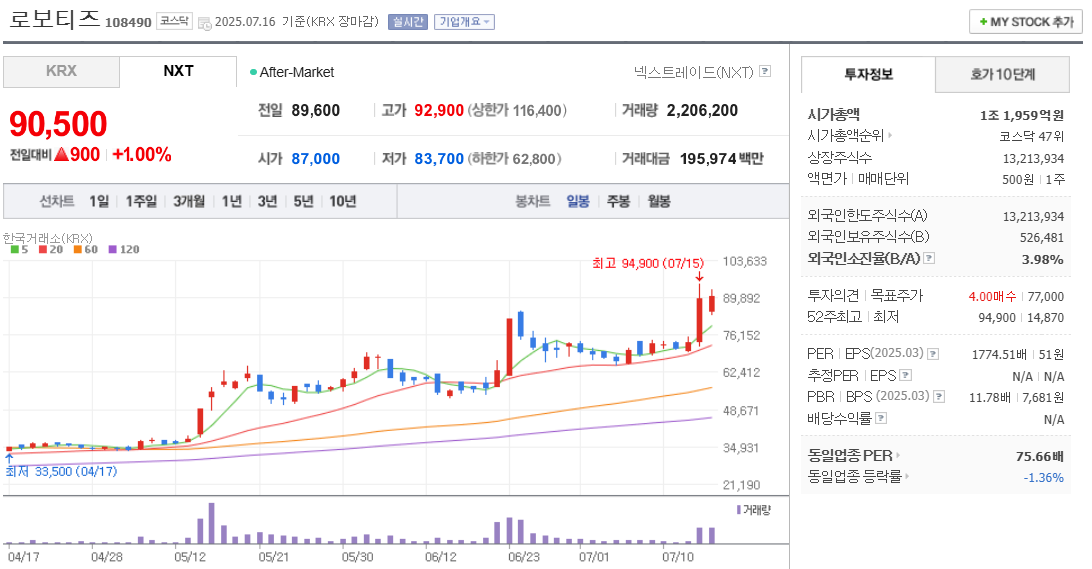Click the 외국인소진율 value 3.98%
This screenshot has height=569, width=1092.
pos(1043,259)
